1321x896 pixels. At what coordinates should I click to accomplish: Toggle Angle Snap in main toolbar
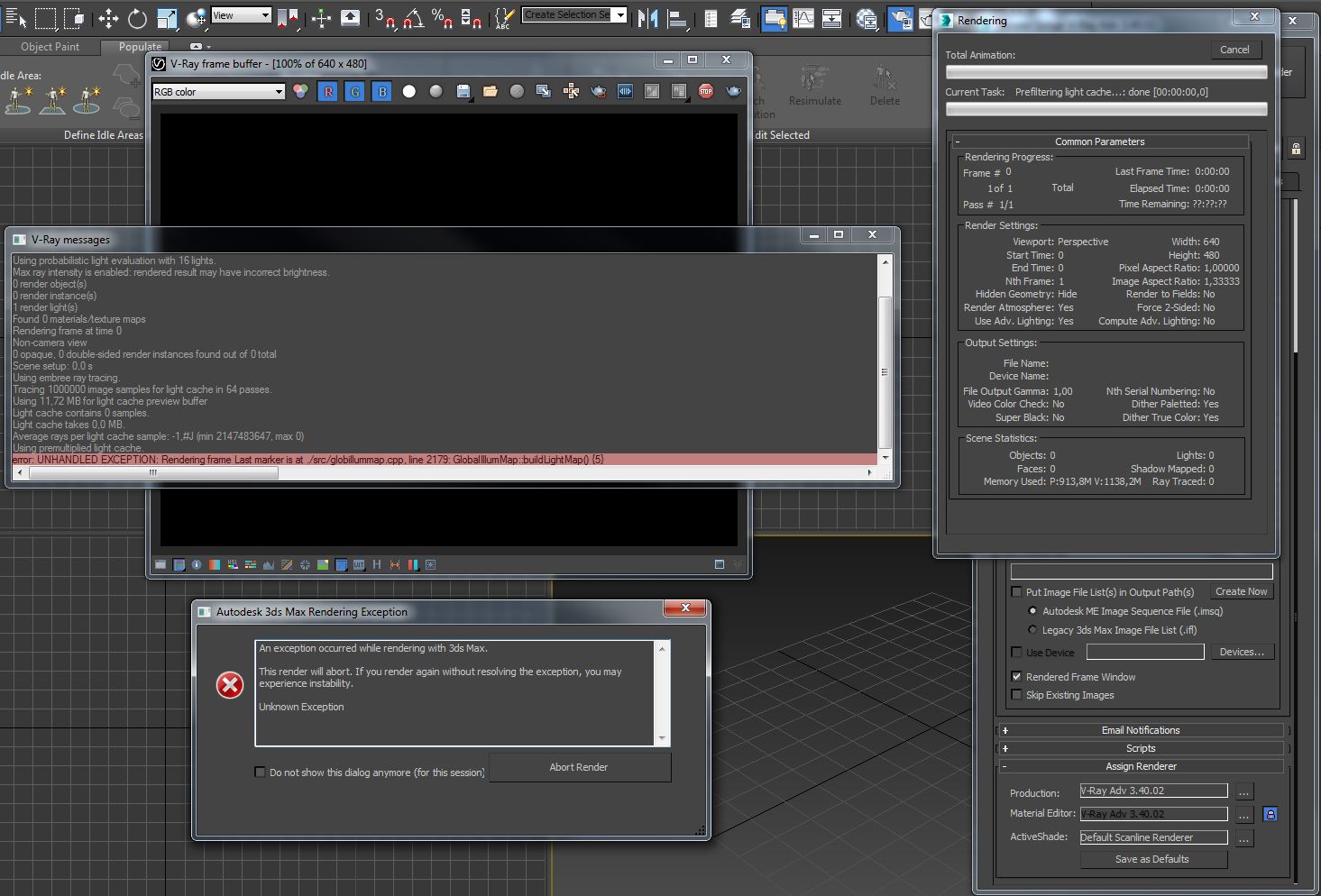coord(412,18)
